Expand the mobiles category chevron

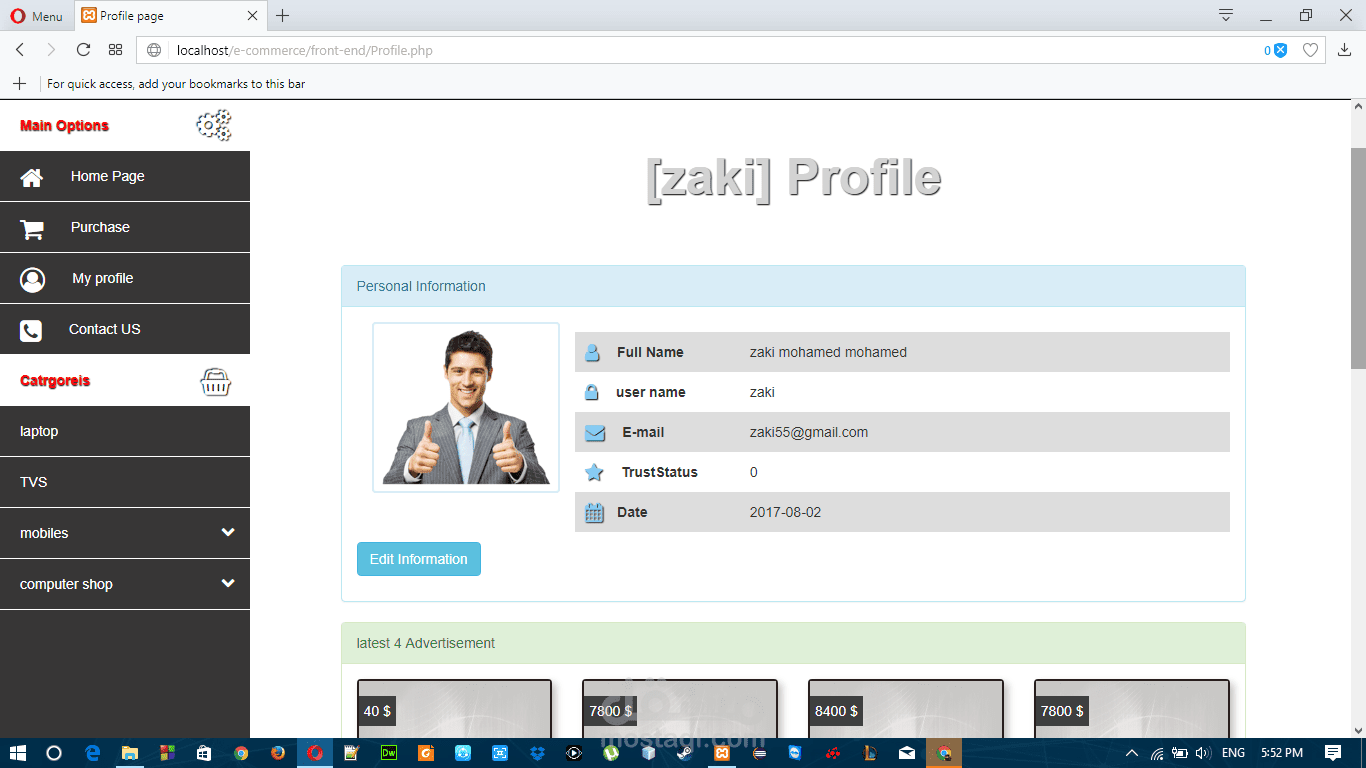228,533
